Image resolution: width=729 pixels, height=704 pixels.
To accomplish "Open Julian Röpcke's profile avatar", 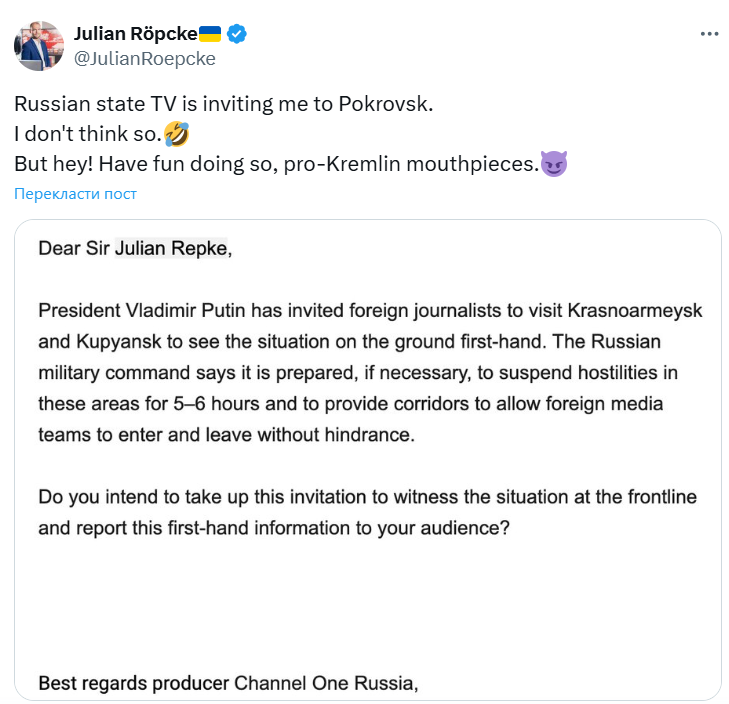I will coord(39,46).
